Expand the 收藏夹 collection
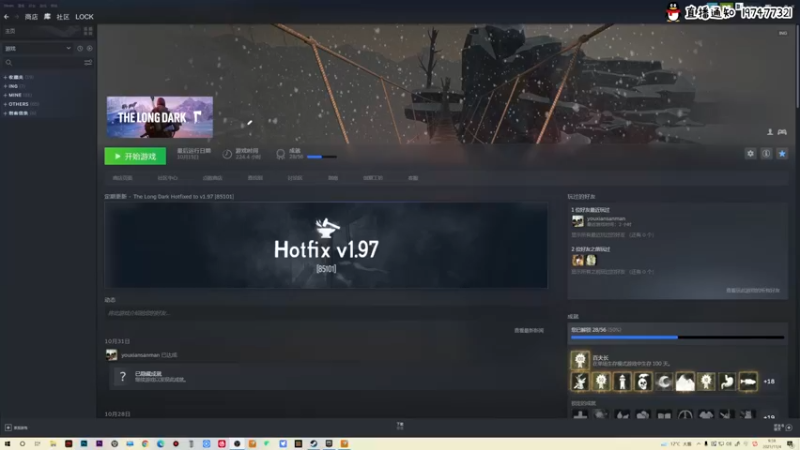This screenshot has height=450, width=800. [x=18, y=77]
